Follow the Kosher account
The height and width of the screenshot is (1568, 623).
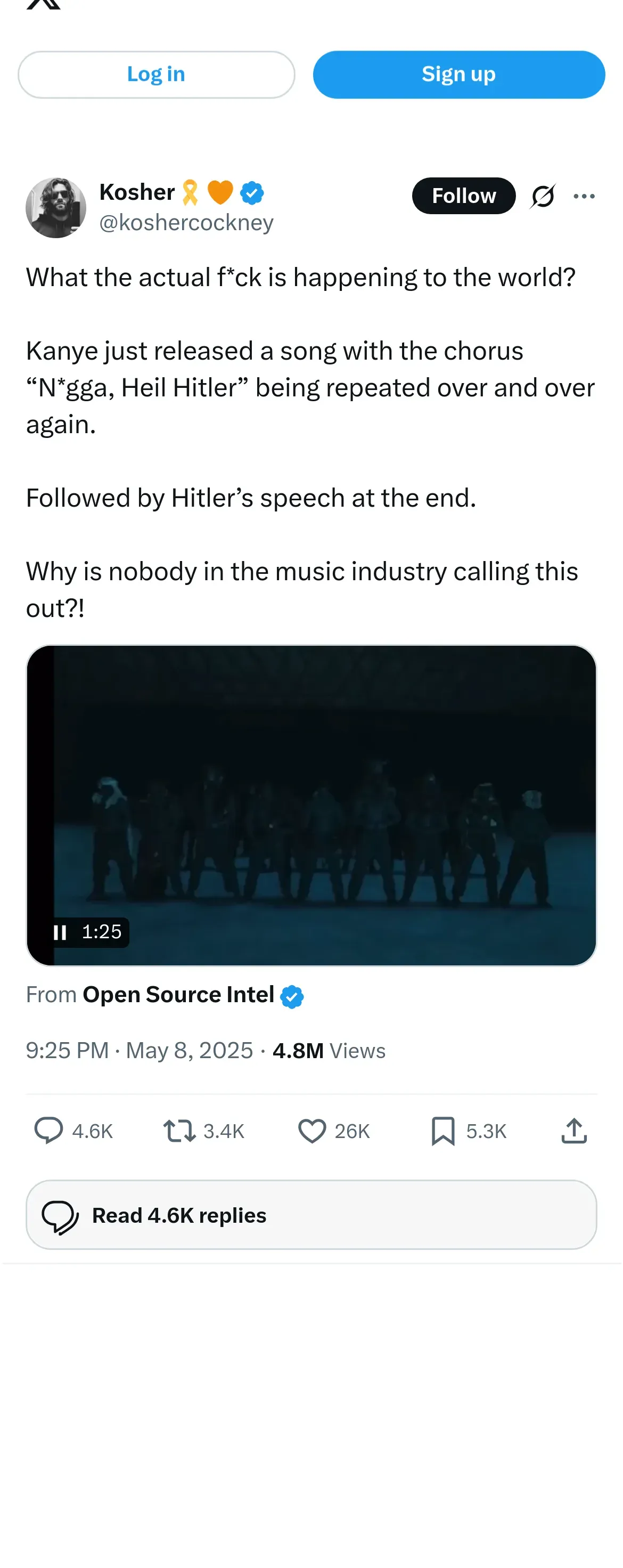coord(463,196)
